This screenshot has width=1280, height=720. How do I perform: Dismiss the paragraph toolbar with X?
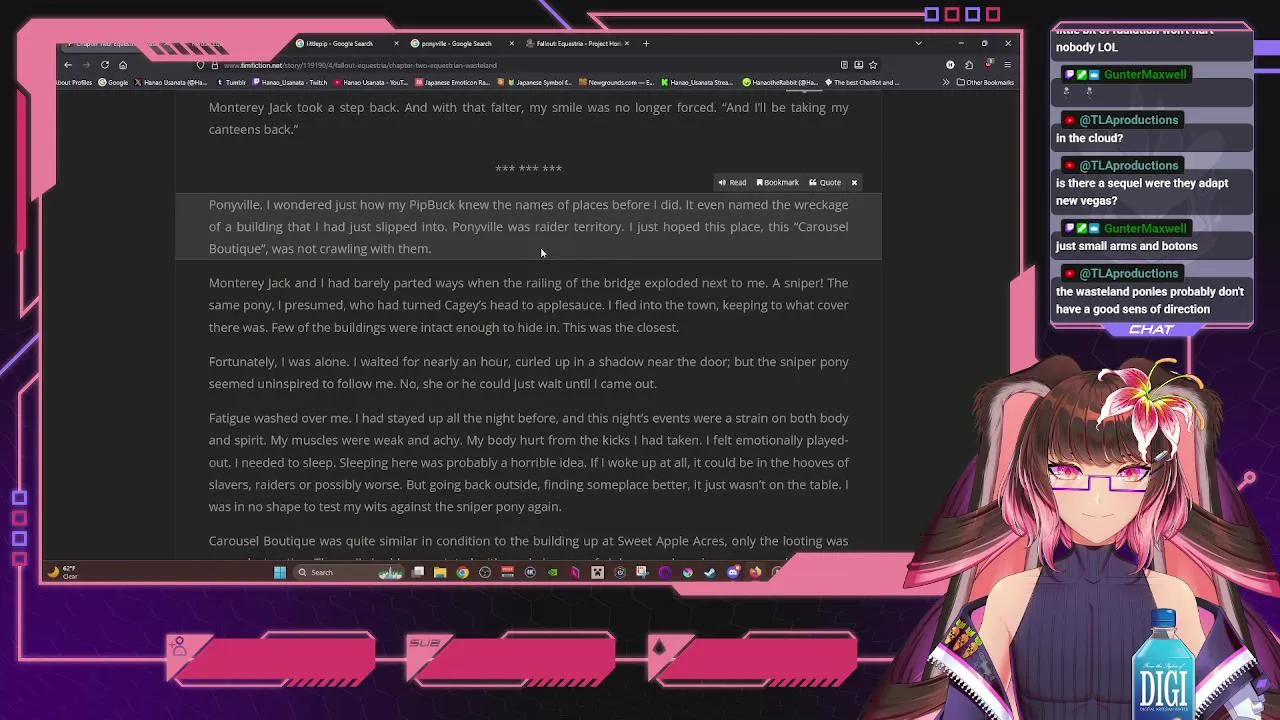[854, 182]
